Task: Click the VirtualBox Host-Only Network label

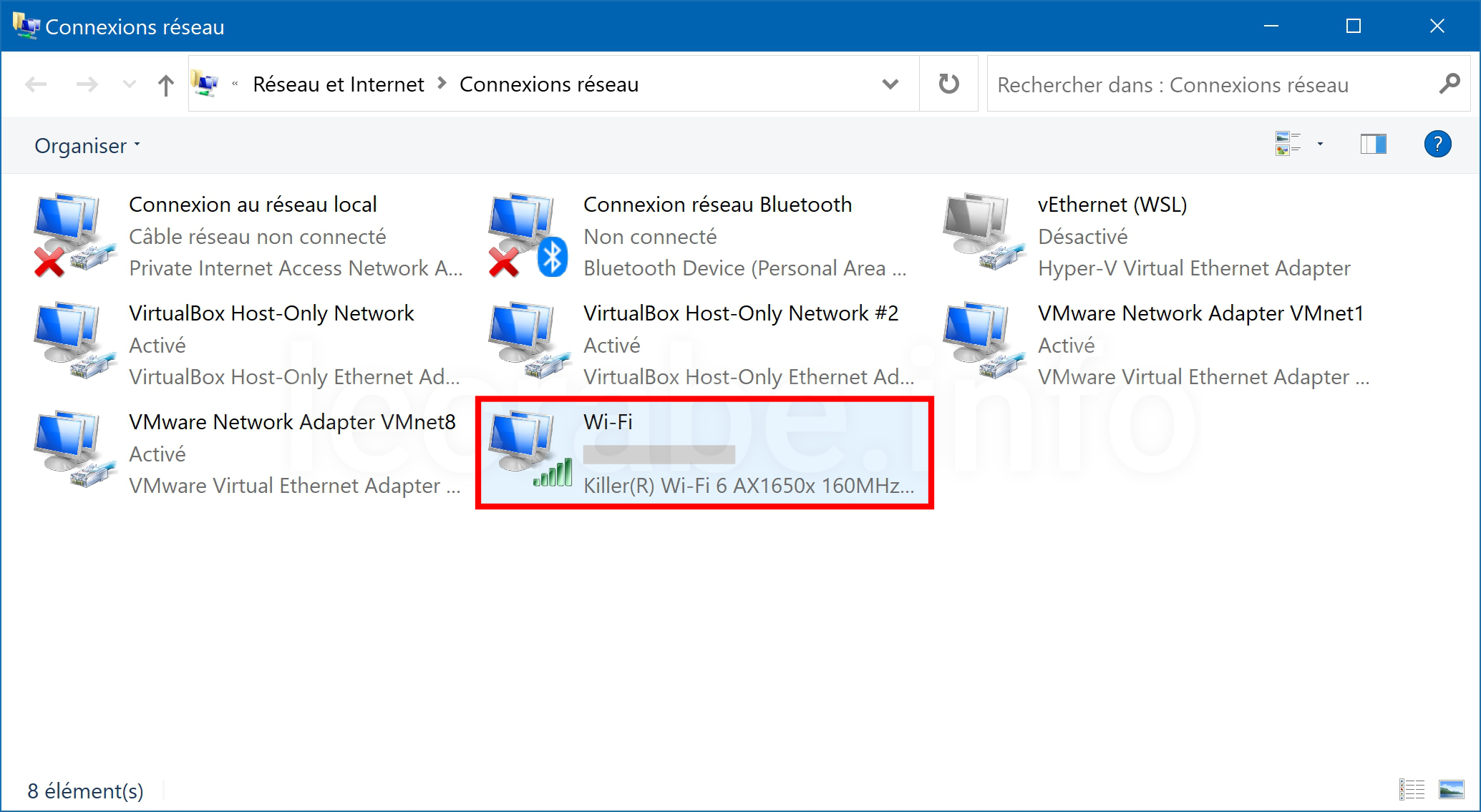Action: (x=271, y=313)
